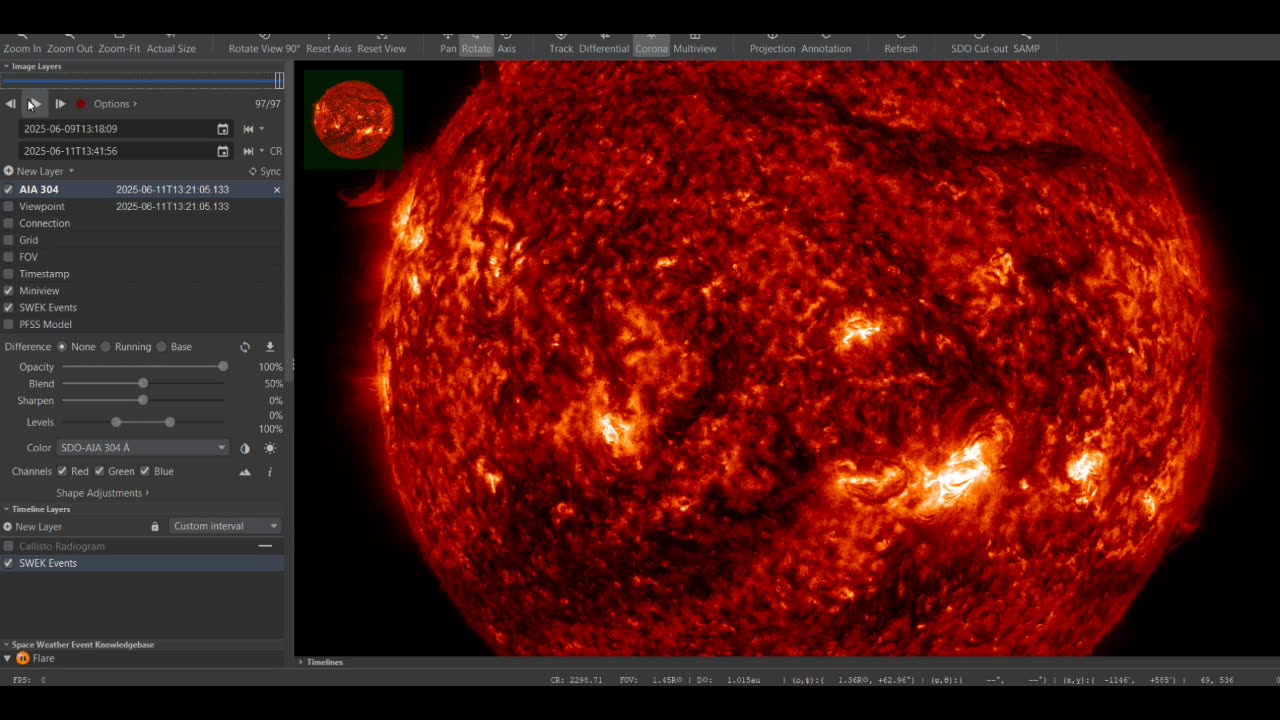Start recording with the red record icon

point(82,104)
